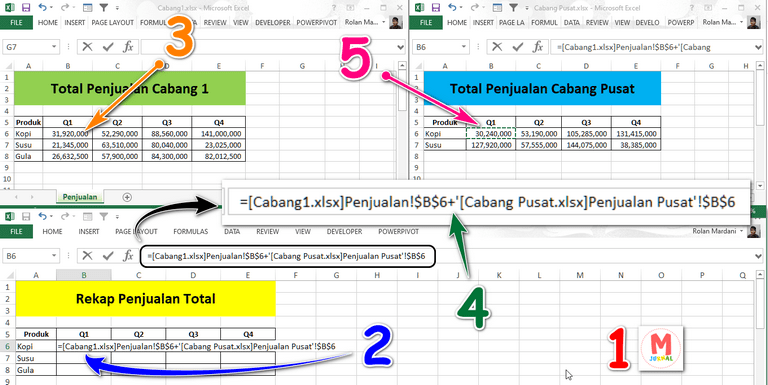The image size is (768, 385).
Task: Click funnel filter icon in Cabang Pusat toolbar
Action: coord(513,7)
